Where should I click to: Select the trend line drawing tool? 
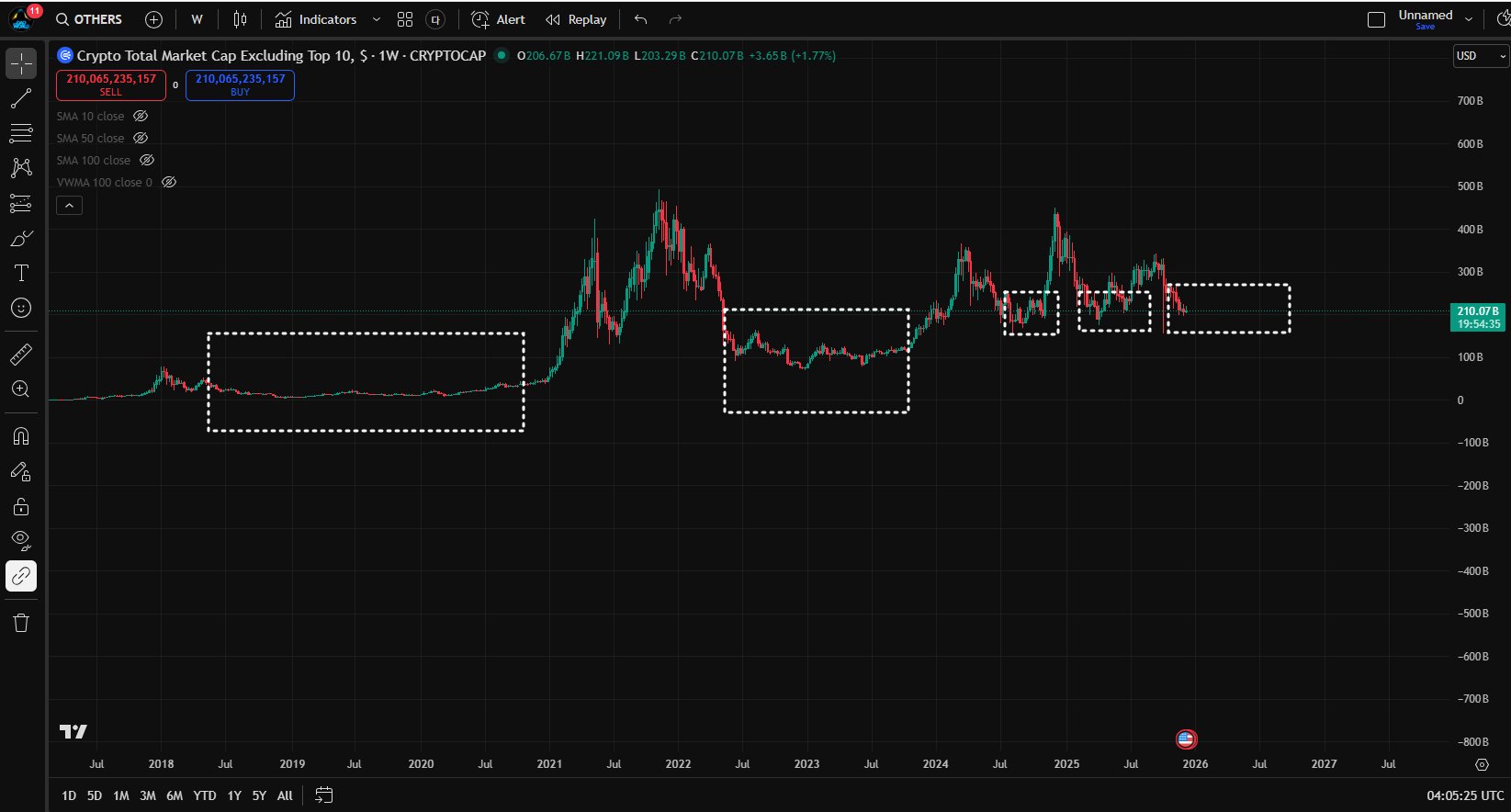[21, 98]
